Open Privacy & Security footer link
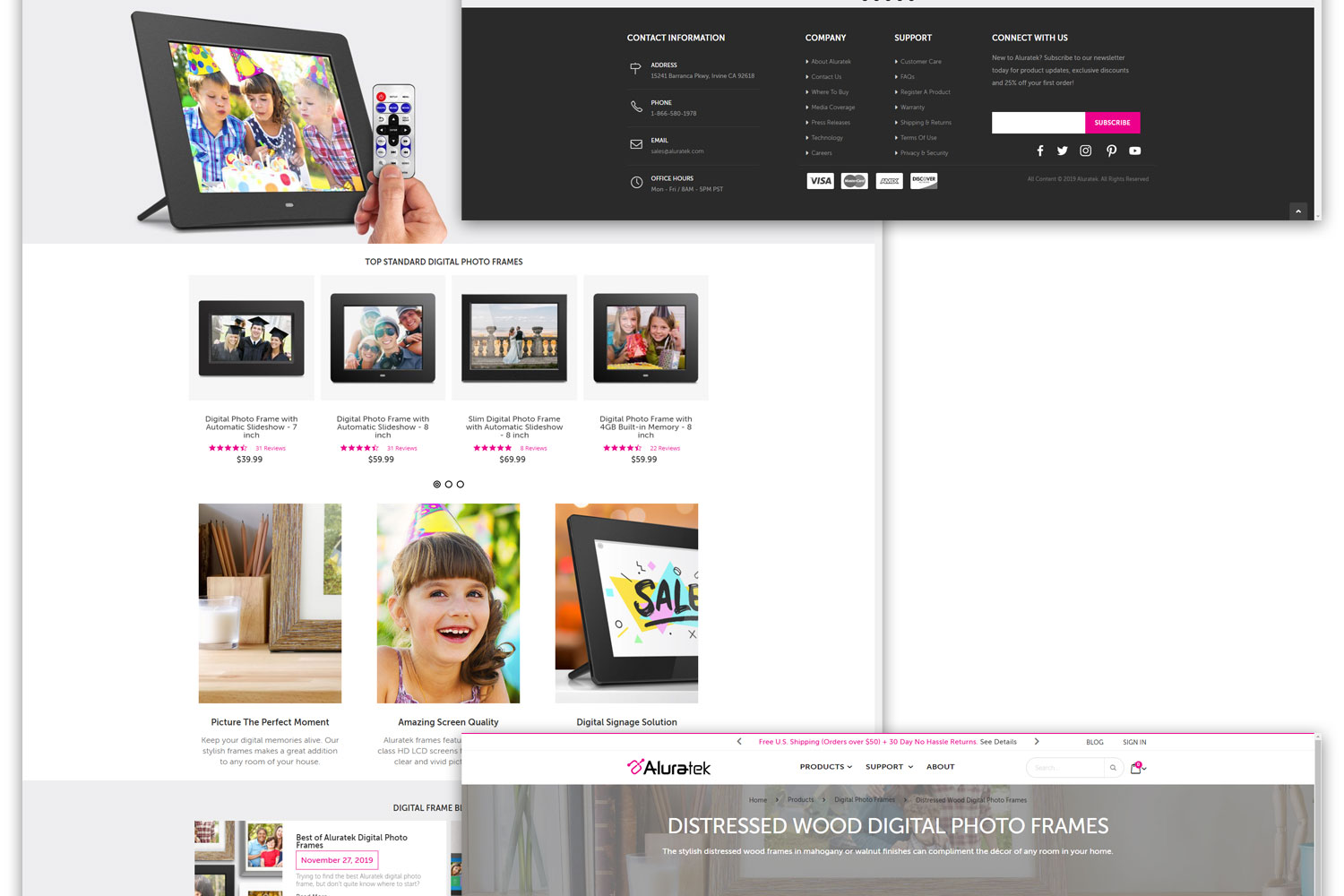Screen dimensions: 1344x896 924,153
